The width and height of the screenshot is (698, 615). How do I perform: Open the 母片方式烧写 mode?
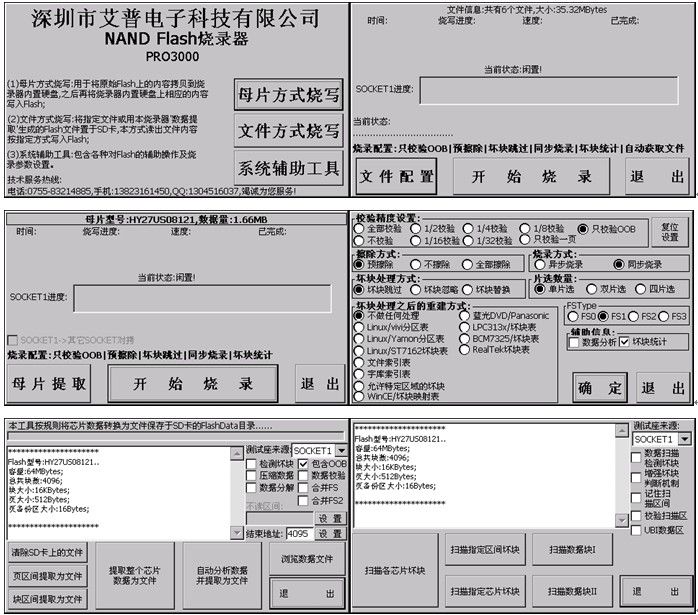(x=288, y=94)
